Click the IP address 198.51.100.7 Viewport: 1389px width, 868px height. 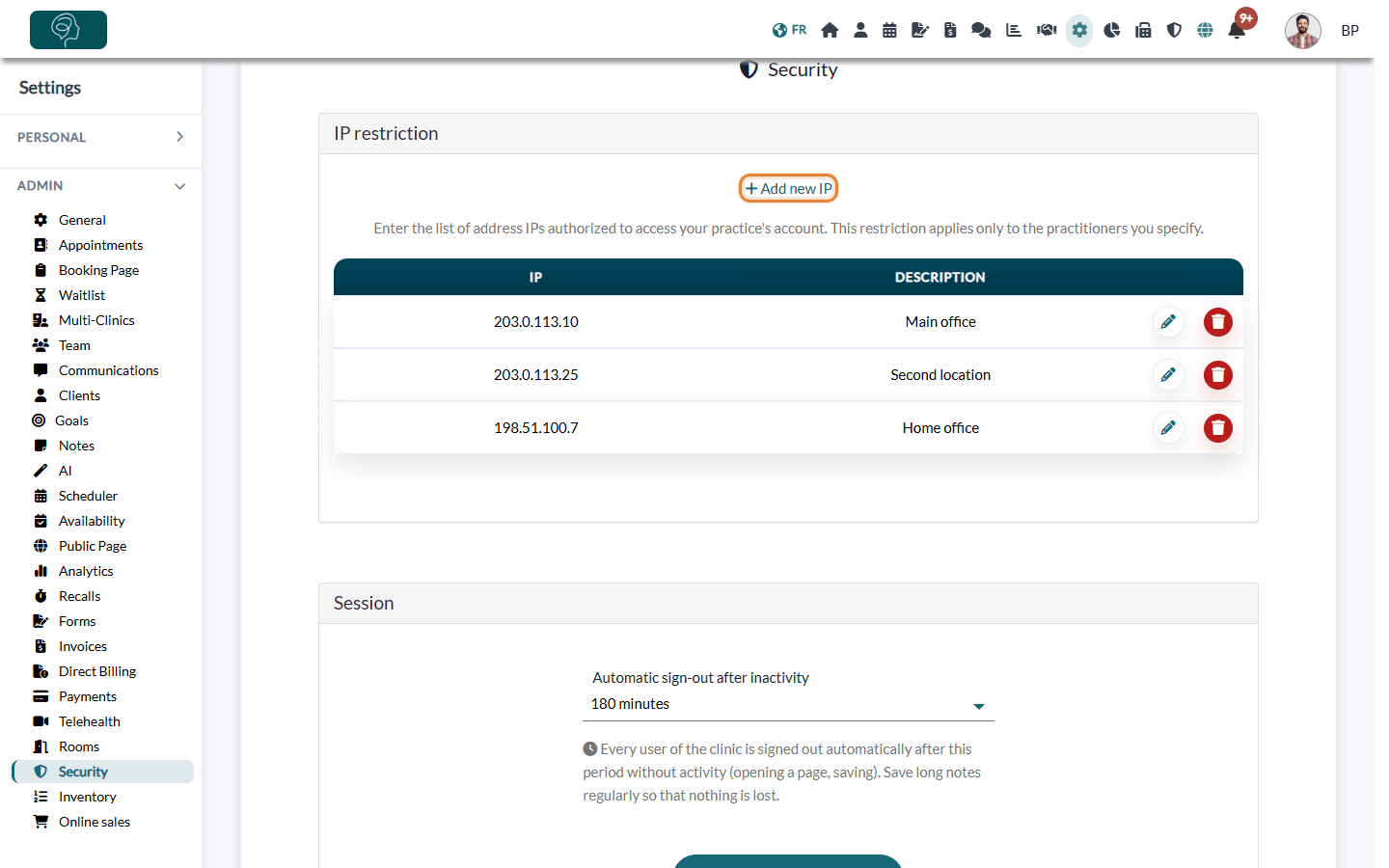[x=536, y=428]
